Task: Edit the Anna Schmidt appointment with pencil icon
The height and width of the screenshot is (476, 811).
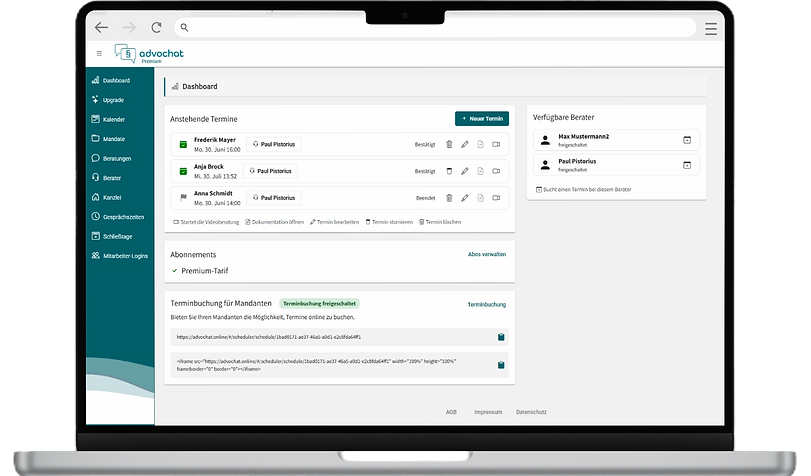Action: tap(464, 198)
